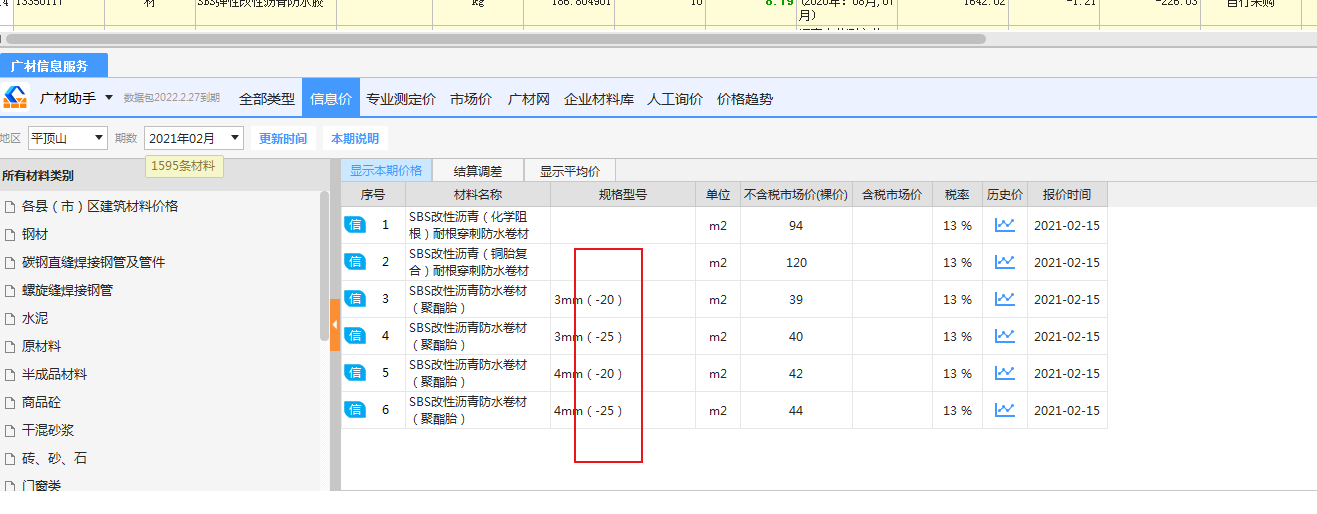The image size is (1317, 514).
Task: Switch to the 信息价 tab
Action: [x=330, y=99]
